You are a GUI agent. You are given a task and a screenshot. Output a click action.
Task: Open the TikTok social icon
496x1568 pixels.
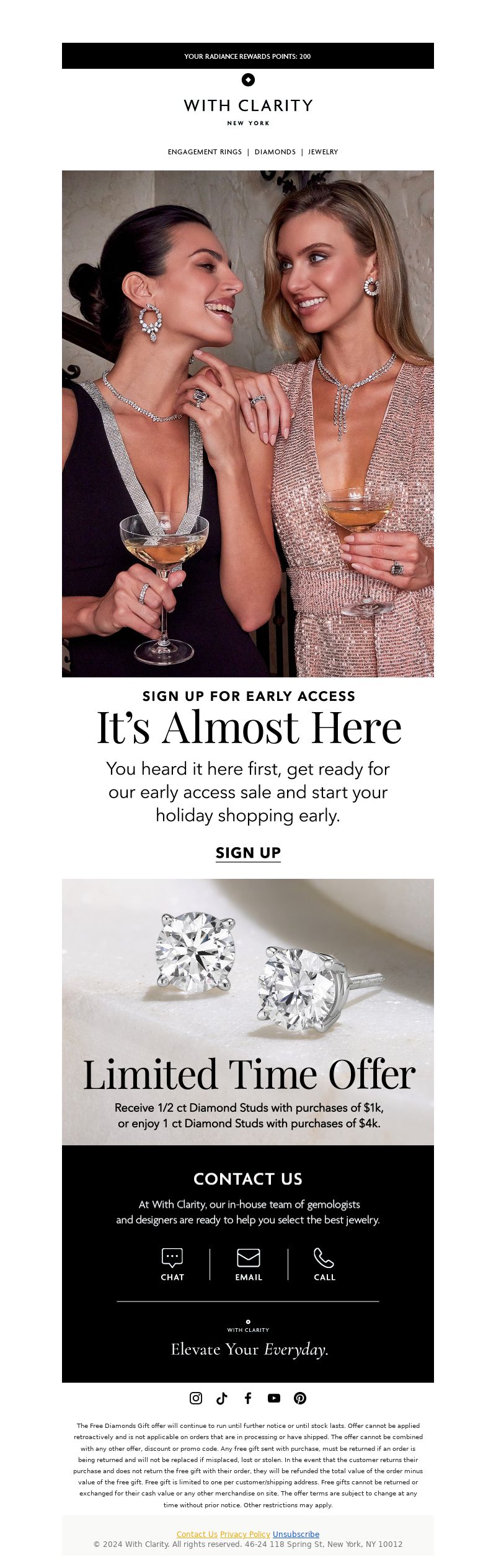pyautogui.click(x=222, y=1398)
